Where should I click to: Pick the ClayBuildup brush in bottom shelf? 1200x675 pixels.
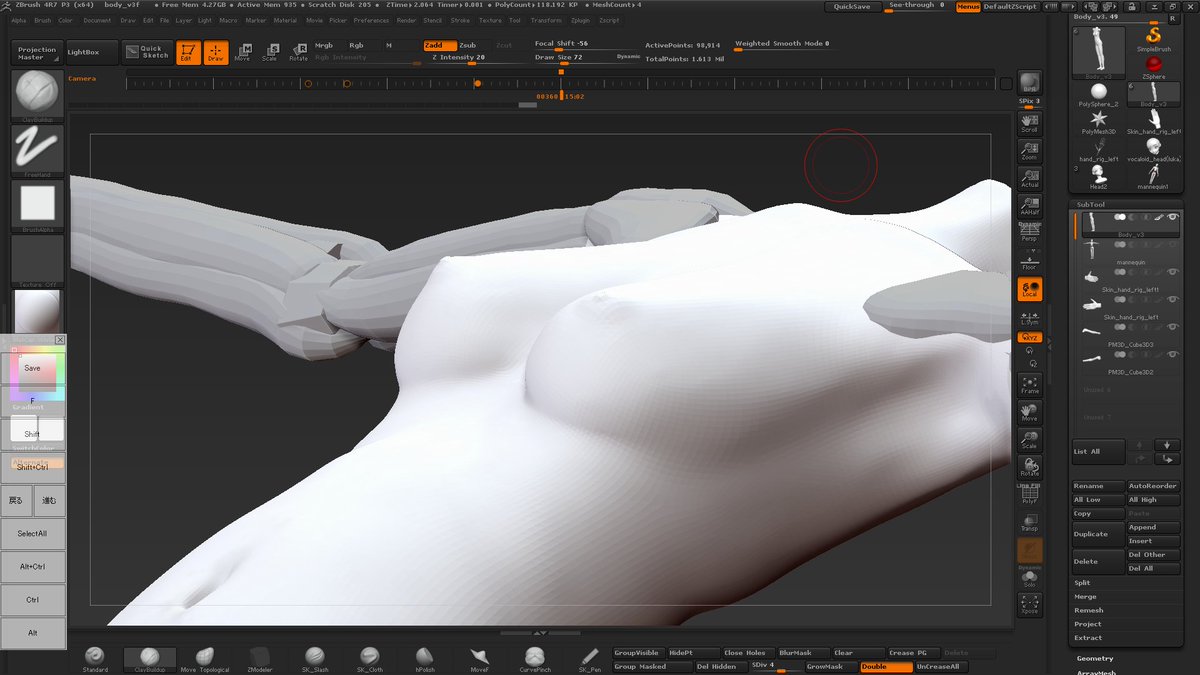[149, 659]
